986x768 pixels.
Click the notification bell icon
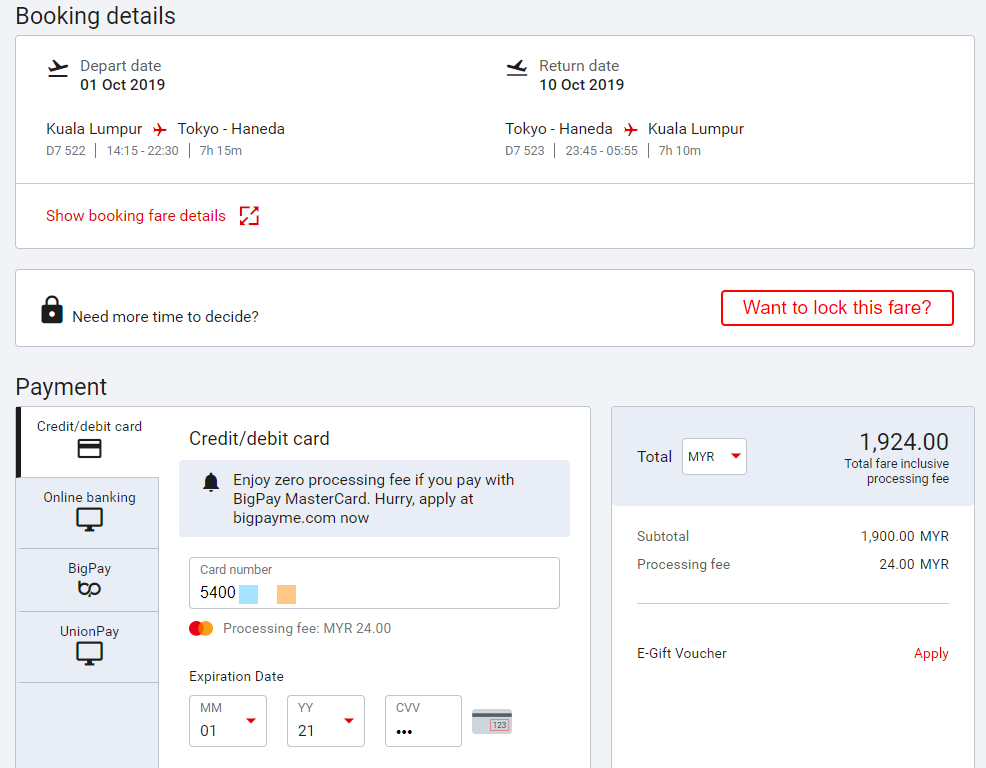(x=211, y=483)
